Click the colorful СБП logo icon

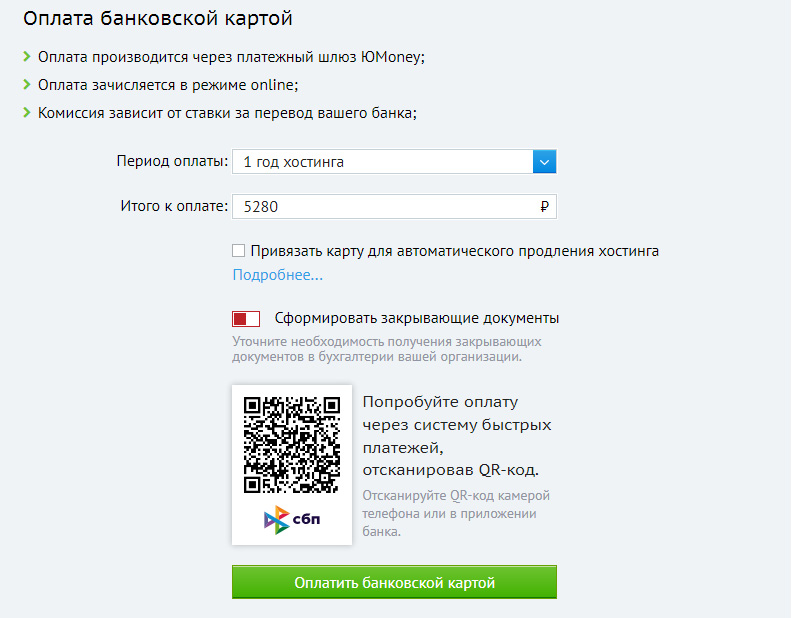click(276, 520)
